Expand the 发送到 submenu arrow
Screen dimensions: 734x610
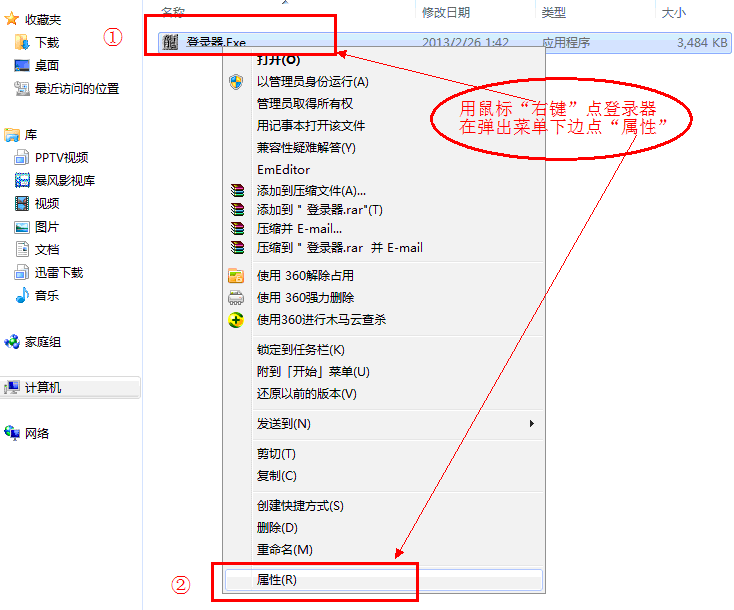tap(531, 424)
